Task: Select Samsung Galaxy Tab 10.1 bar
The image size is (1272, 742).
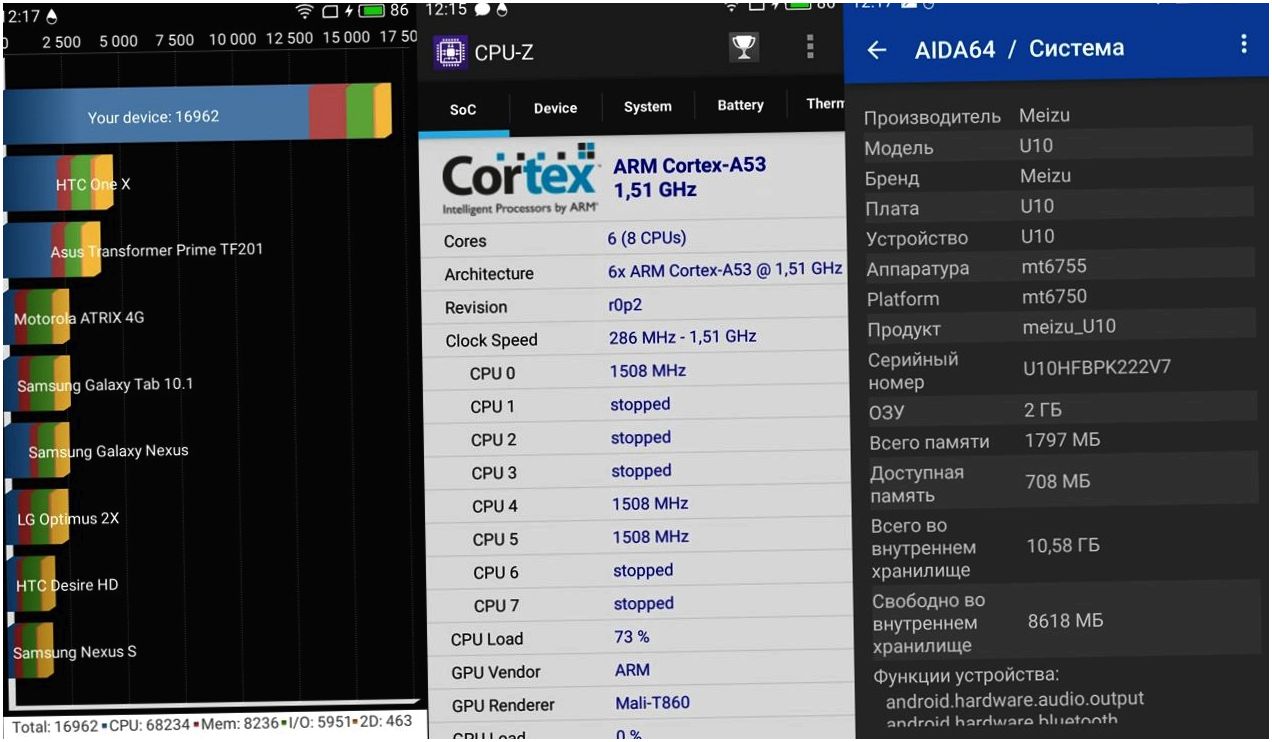Action: (37, 384)
